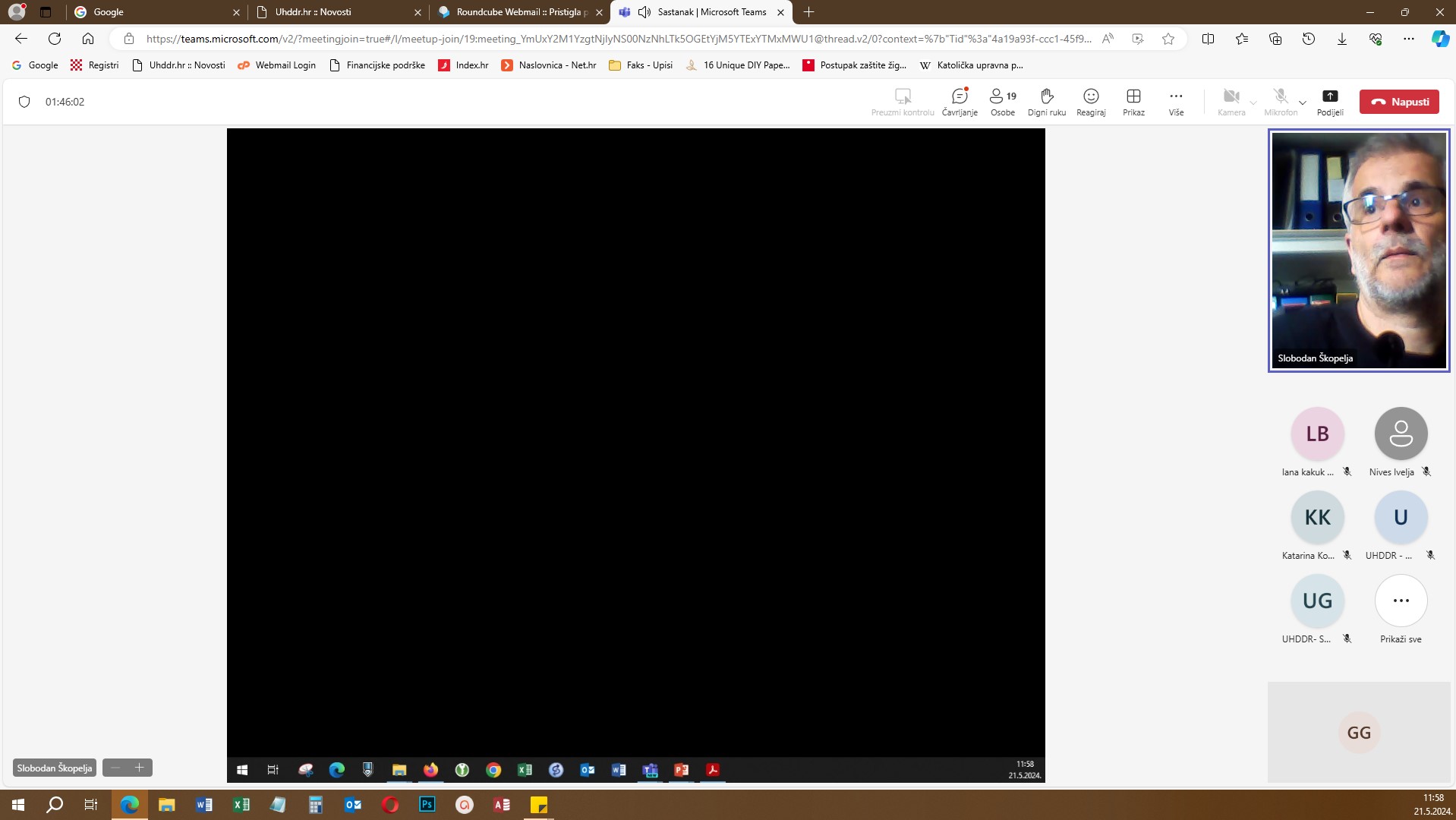Image resolution: width=1456 pixels, height=820 pixels.
Task: Open the Index.hr bookmark
Action: coord(463,65)
